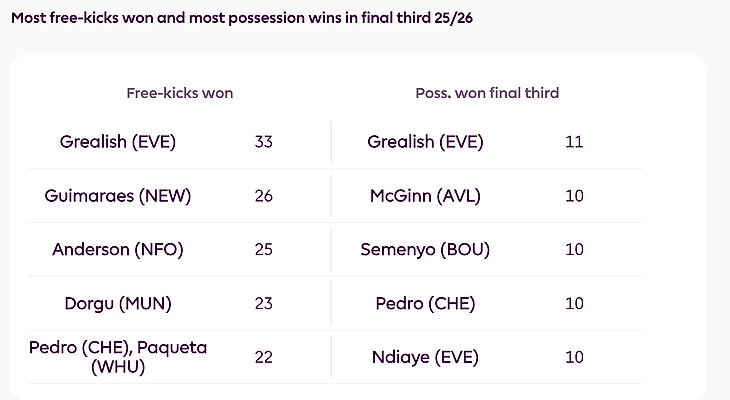The height and width of the screenshot is (400, 730).
Task: Click McGinn (AVL) player name
Action: (x=425, y=196)
